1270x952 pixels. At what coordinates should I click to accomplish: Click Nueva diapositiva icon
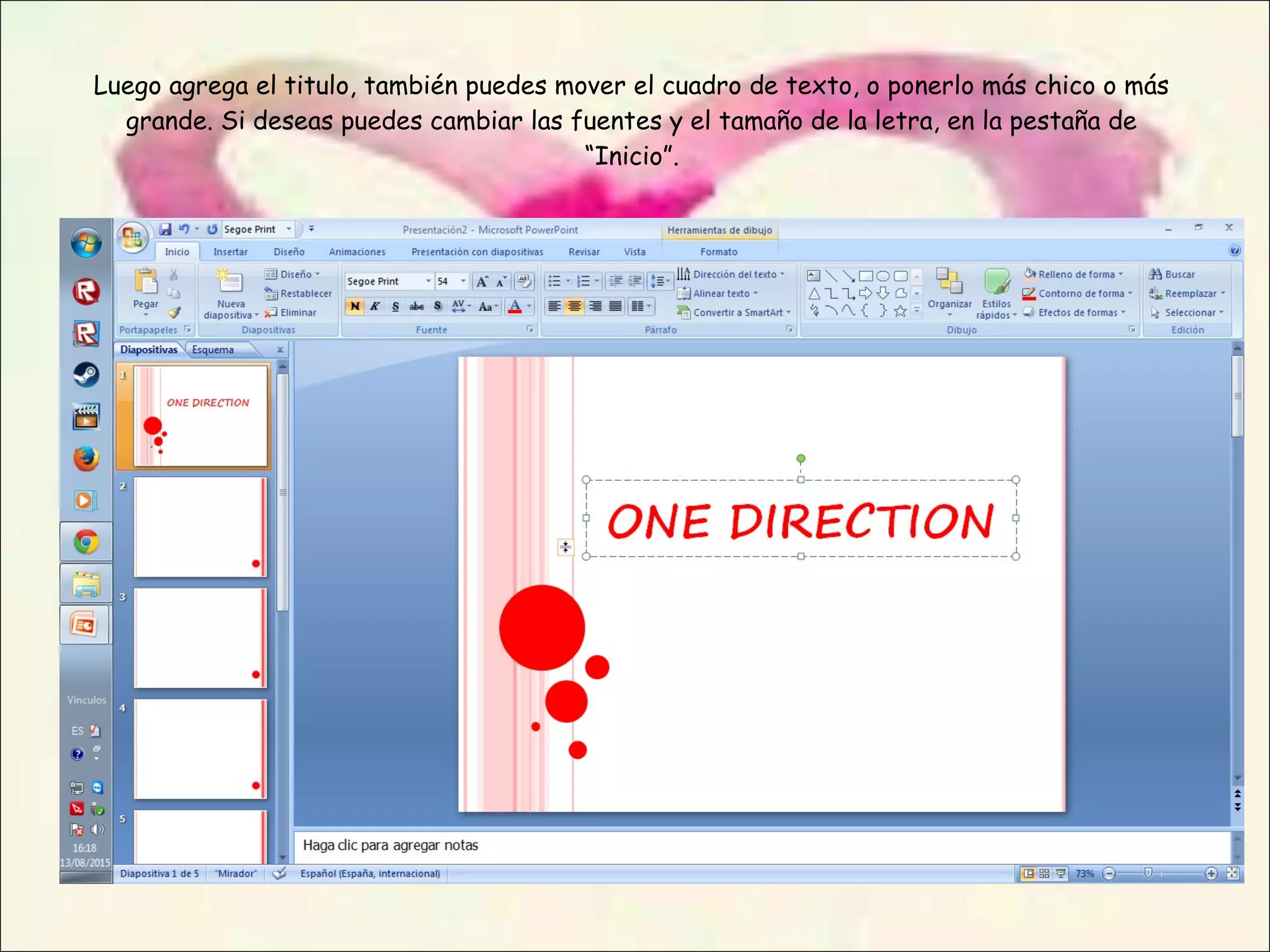tap(230, 281)
